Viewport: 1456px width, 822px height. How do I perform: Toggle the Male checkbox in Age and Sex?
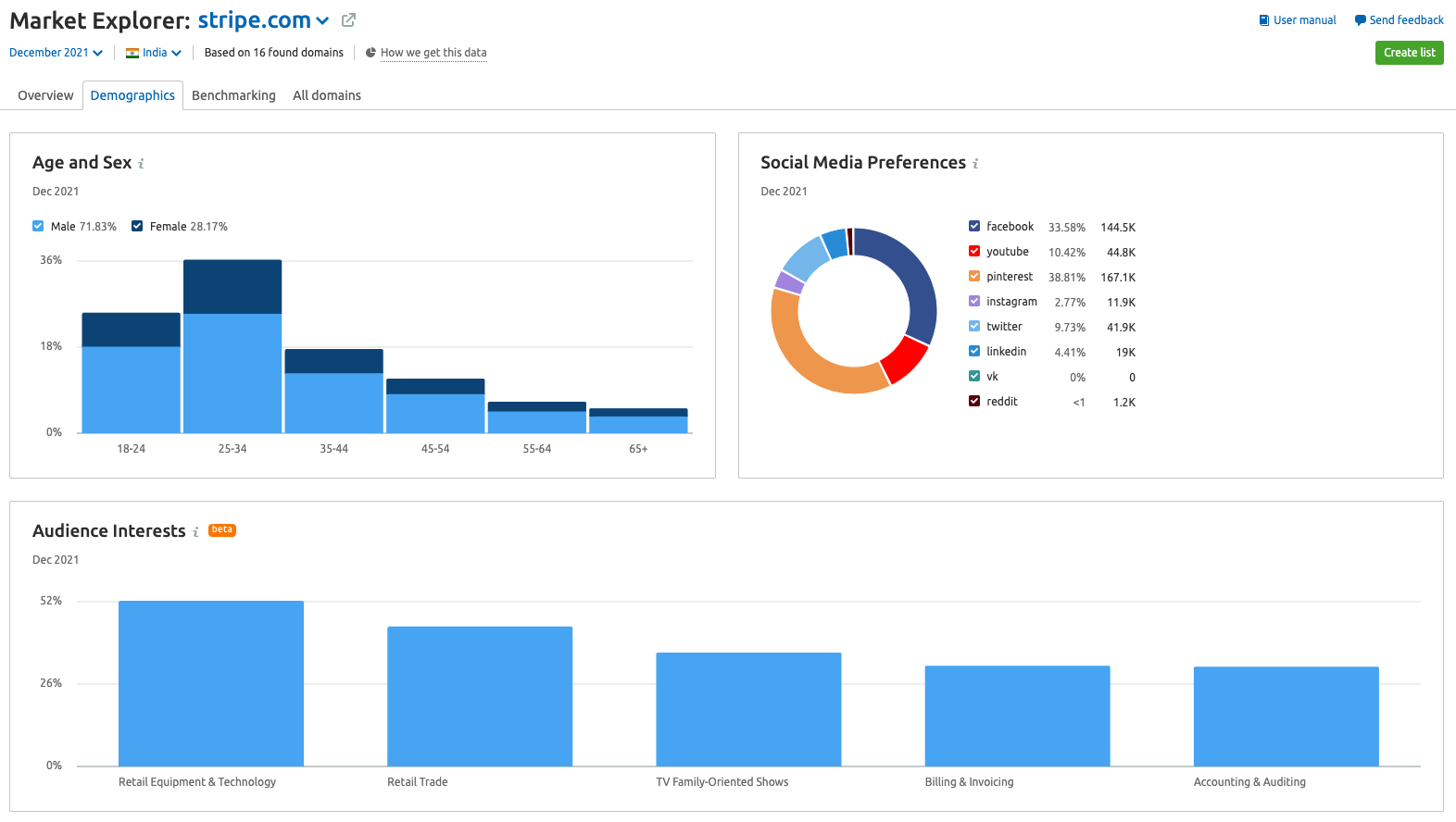click(x=38, y=226)
